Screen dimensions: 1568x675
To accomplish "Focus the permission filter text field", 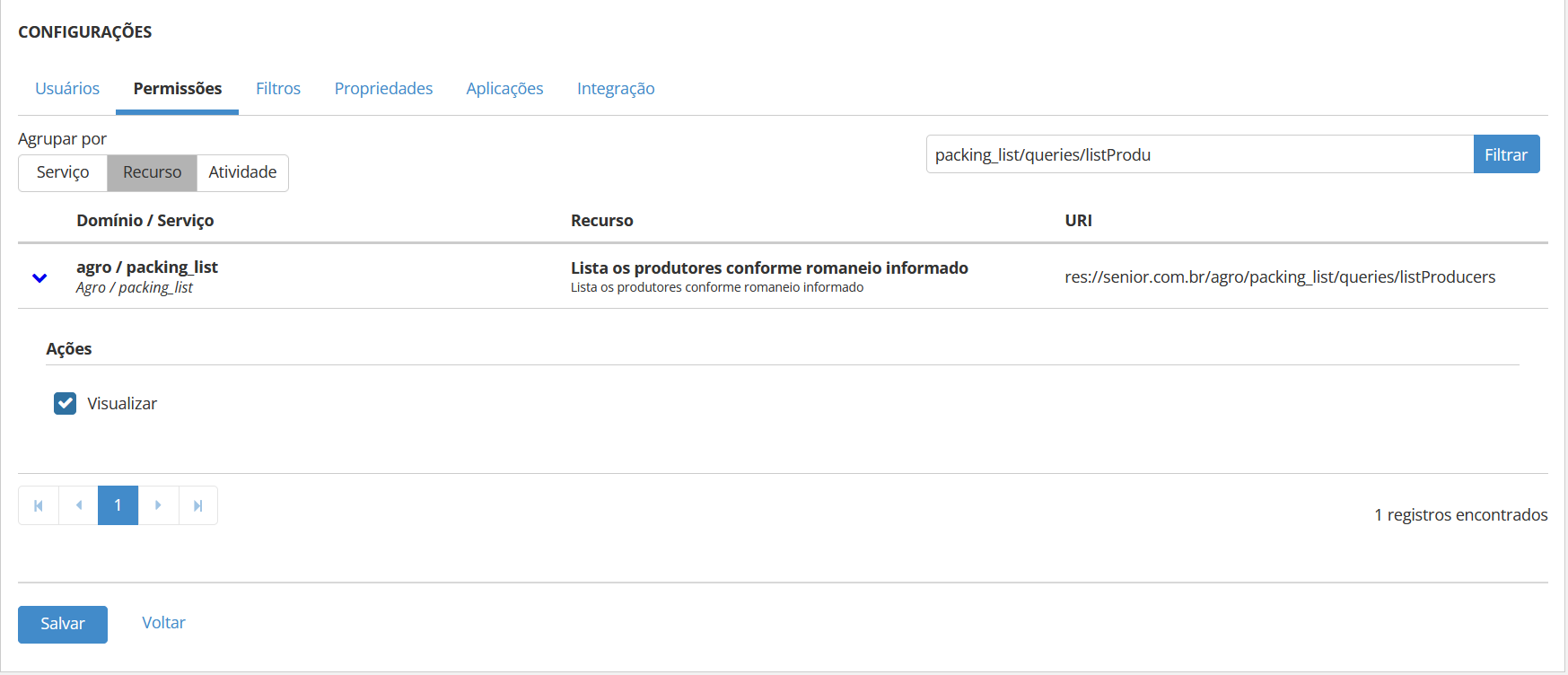I will tap(1199, 154).
